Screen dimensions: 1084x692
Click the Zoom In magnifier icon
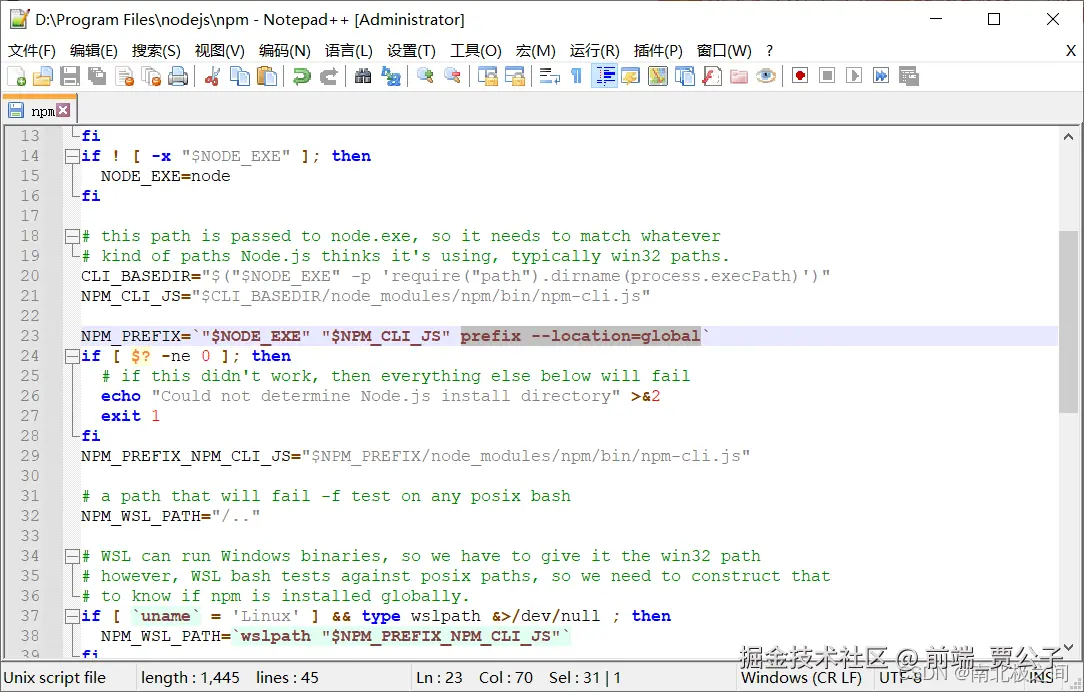[x=425, y=76]
